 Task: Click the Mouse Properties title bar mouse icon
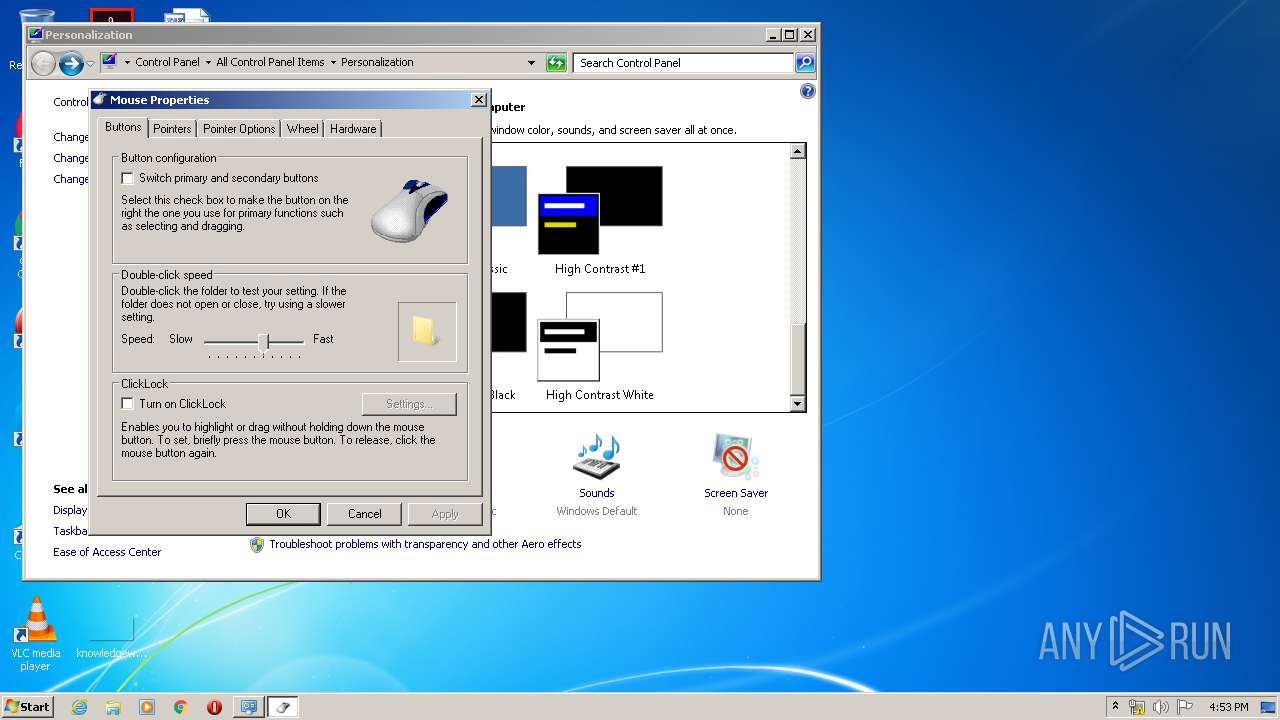pyautogui.click(x=100, y=100)
